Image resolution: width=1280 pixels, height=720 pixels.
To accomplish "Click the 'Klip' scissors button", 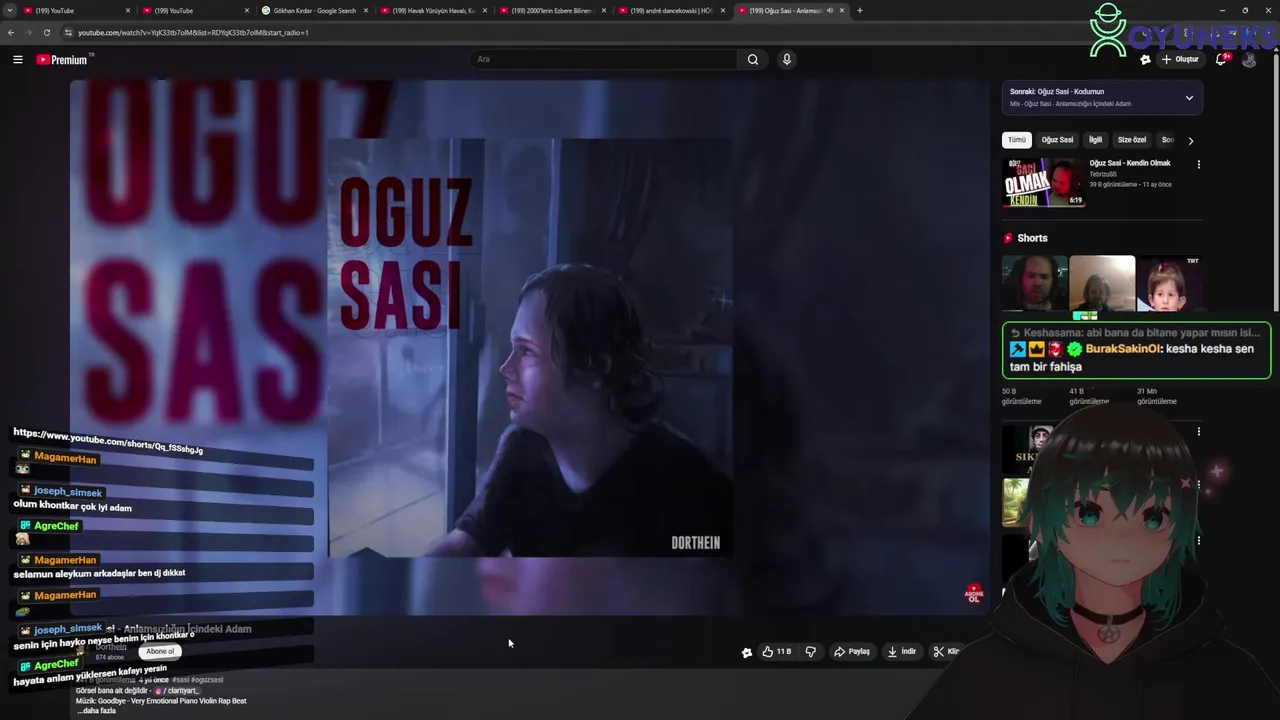I will 946,652.
